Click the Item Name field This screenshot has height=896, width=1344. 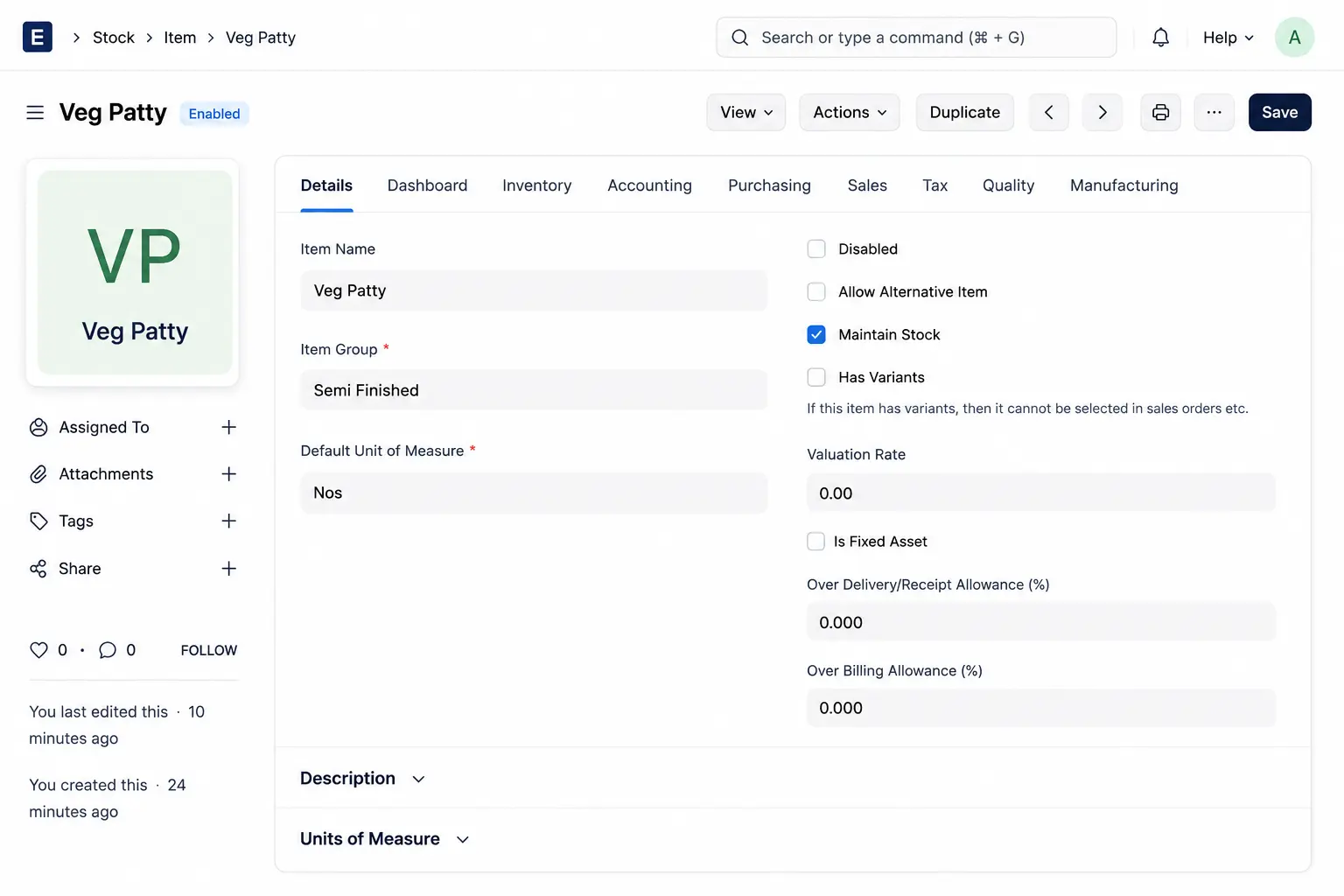[534, 290]
